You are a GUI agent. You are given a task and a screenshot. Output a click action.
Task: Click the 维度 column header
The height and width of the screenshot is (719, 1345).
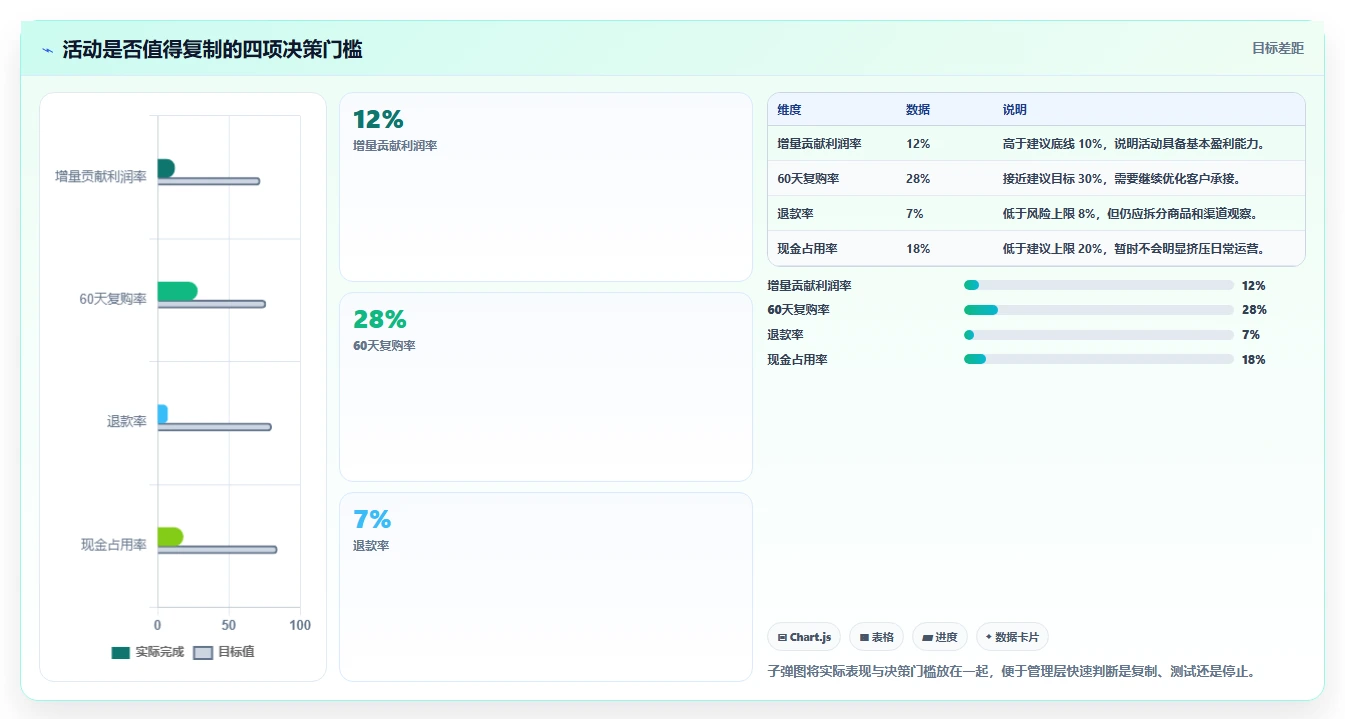coord(789,110)
